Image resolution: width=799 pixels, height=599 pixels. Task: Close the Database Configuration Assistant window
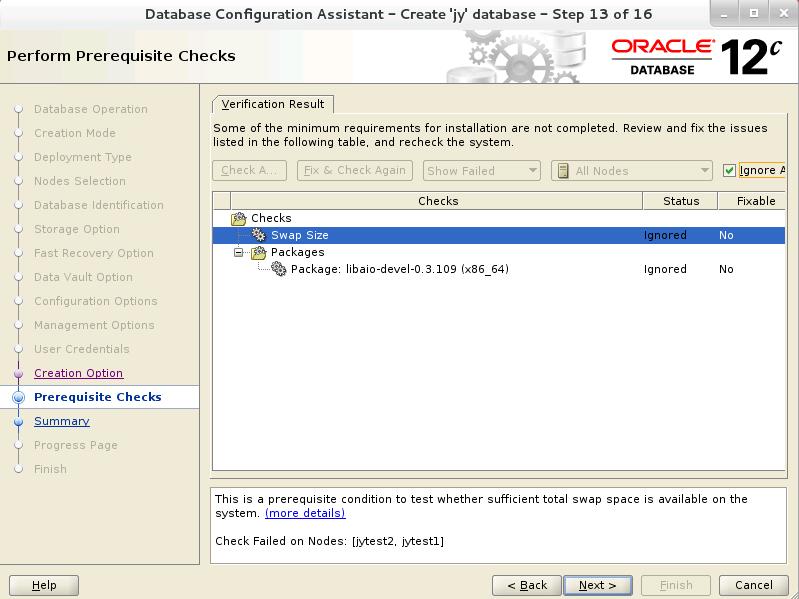click(x=784, y=14)
